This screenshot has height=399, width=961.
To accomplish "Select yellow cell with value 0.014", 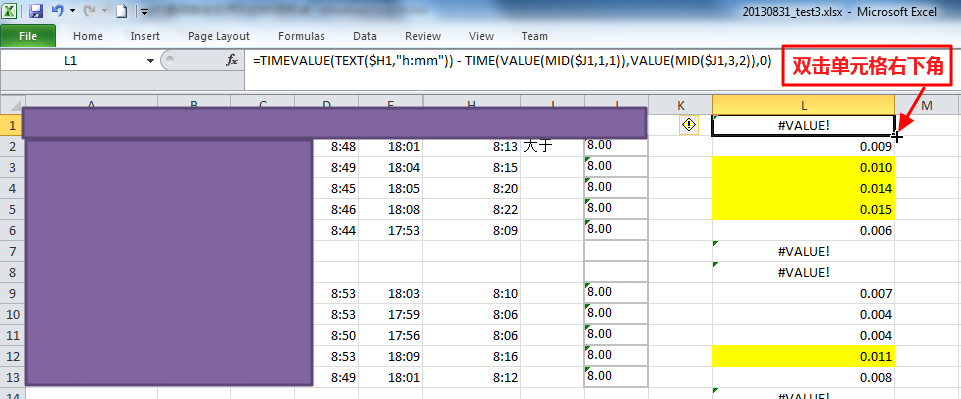I will coord(803,188).
